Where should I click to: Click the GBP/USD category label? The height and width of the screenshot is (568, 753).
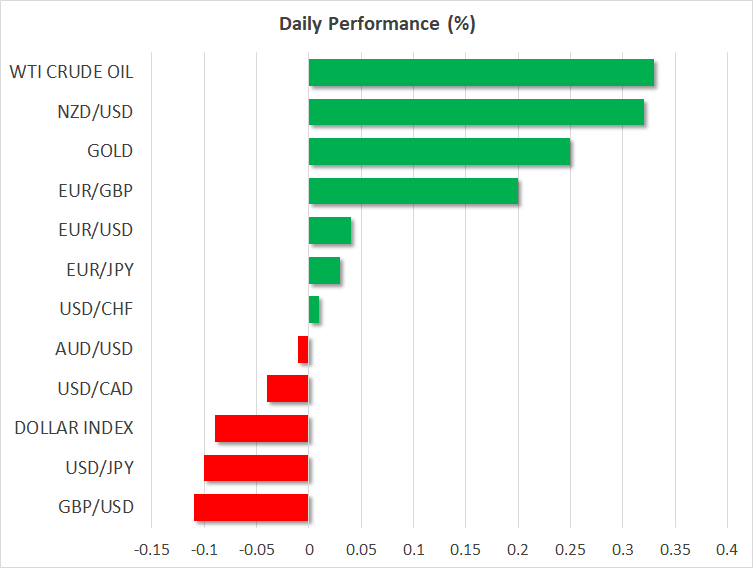[95, 507]
